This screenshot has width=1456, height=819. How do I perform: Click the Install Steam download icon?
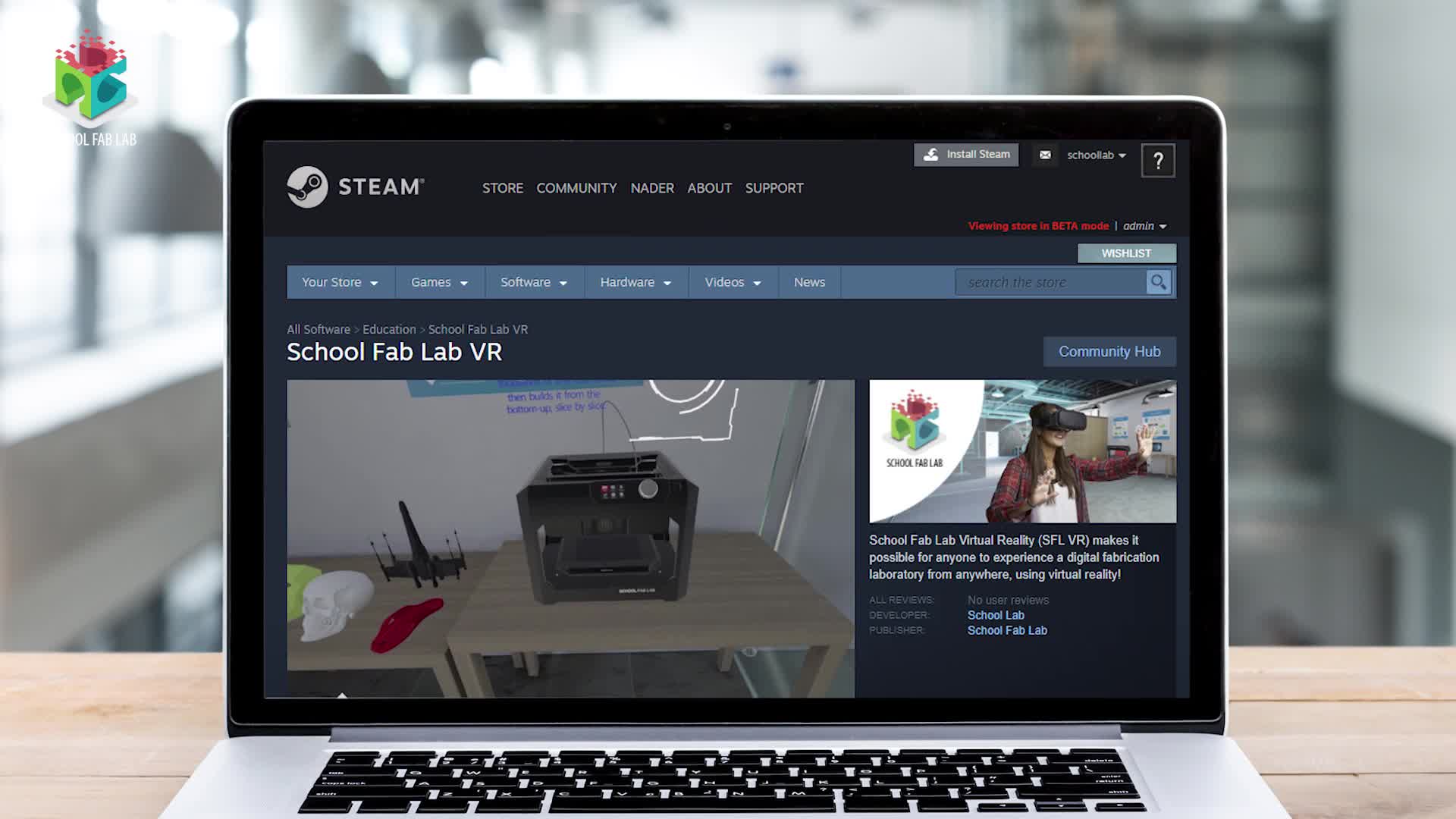click(x=931, y=155)
